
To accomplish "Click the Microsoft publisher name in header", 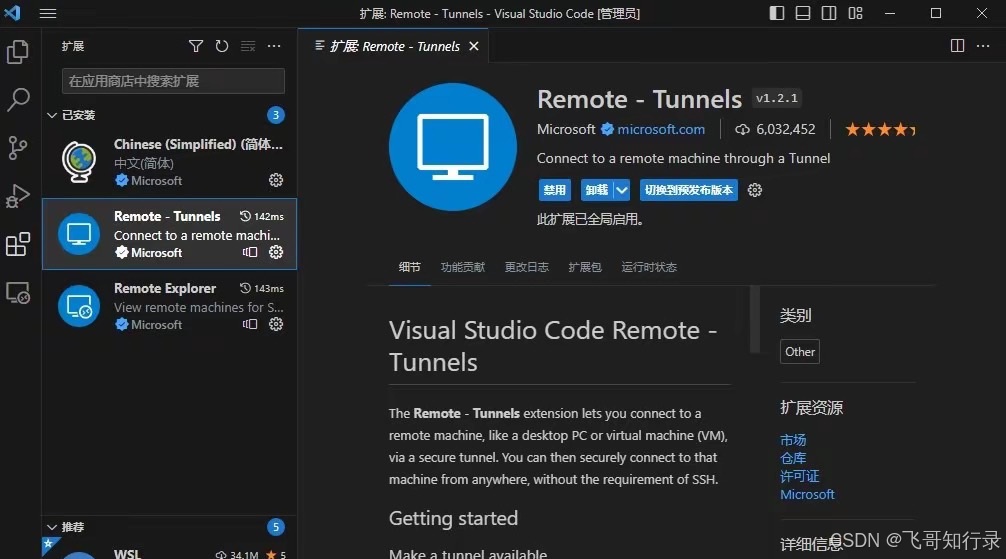I will coord(566,130).
